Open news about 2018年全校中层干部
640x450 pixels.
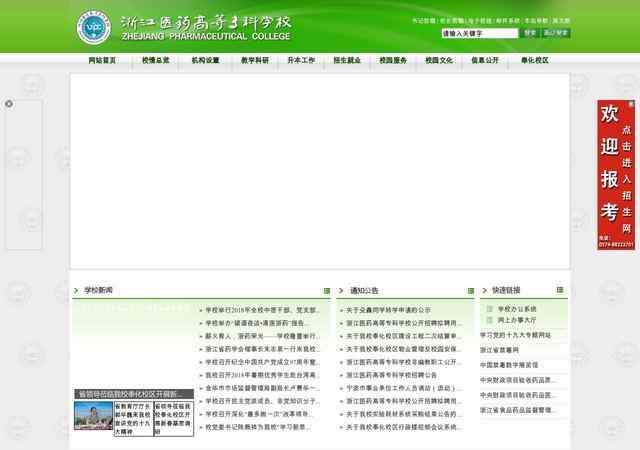pyautogui.click(x=262, y=310)
